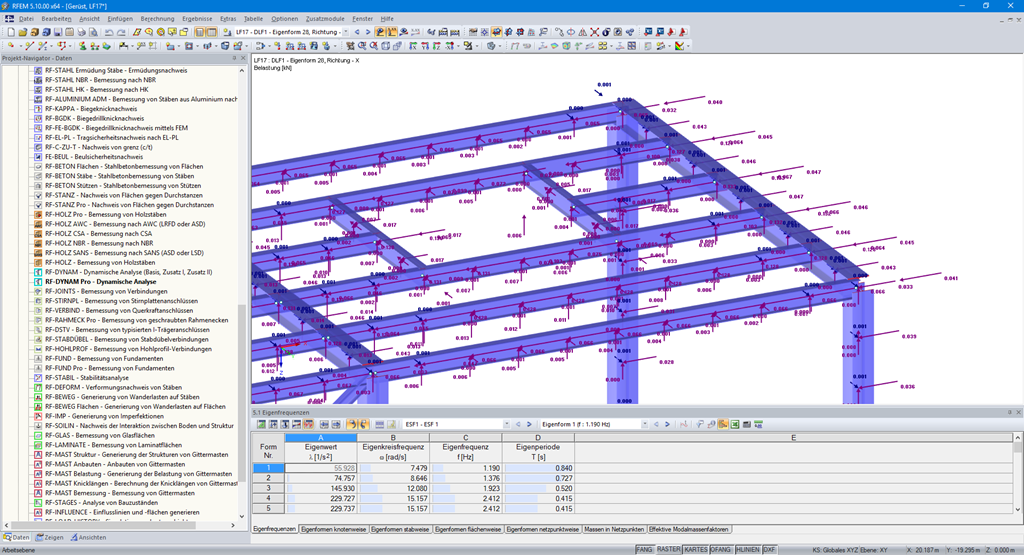Toggle KARTES in status bar

point(696,550)
